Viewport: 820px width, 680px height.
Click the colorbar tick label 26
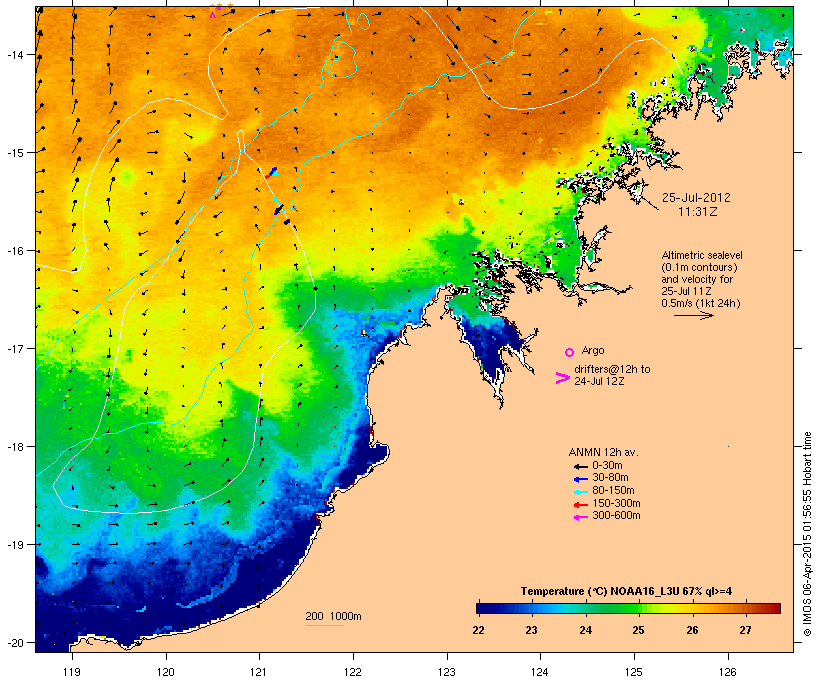pos(692,630)
